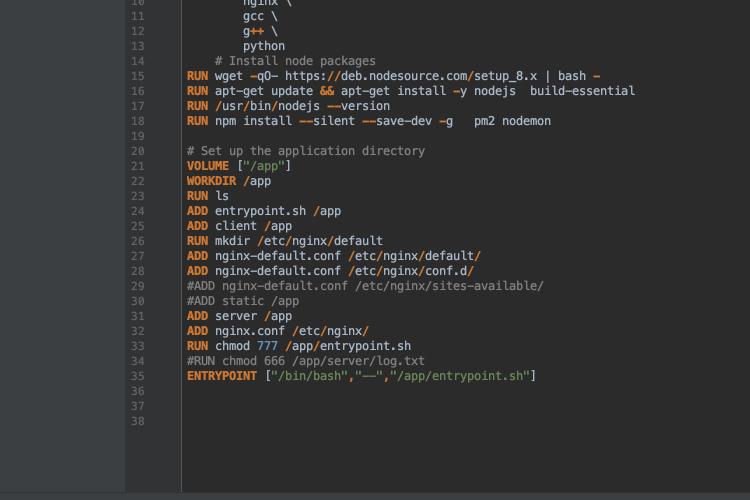Click the "WORKDIR /app" line
This screenshot has width=750, height=500.
(229, 181)
